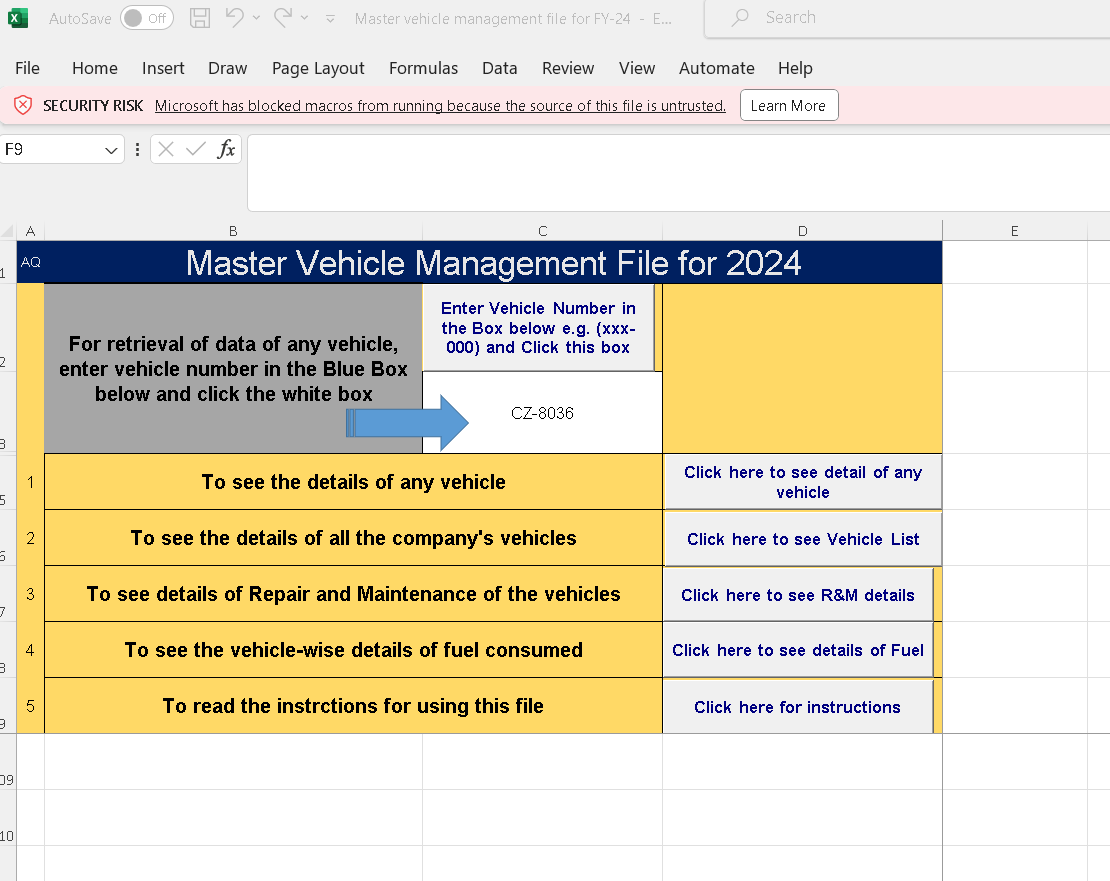Click the Insert Function fx icon
This screenshot has width=1110, height=881.
tap(226, 149)
